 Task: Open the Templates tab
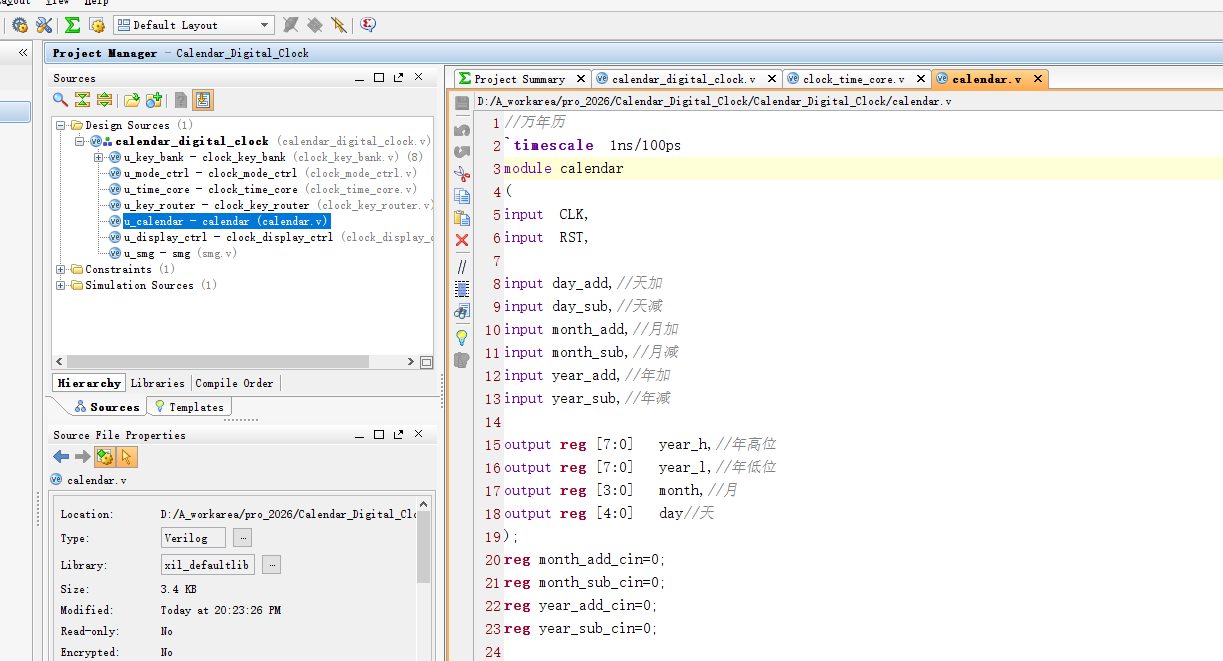(189, 407)
